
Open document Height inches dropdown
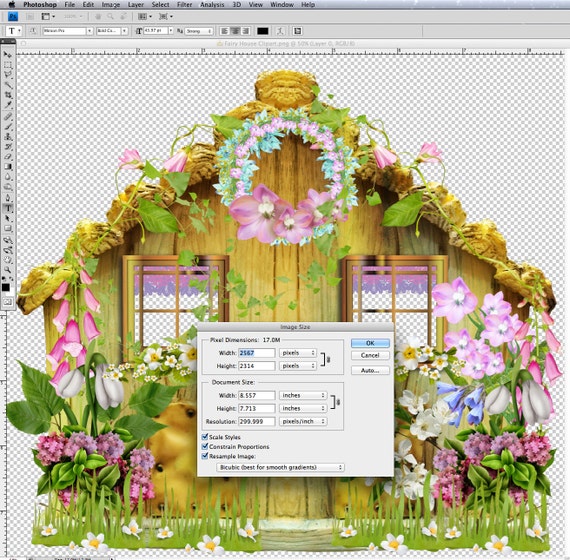point(303,408)
